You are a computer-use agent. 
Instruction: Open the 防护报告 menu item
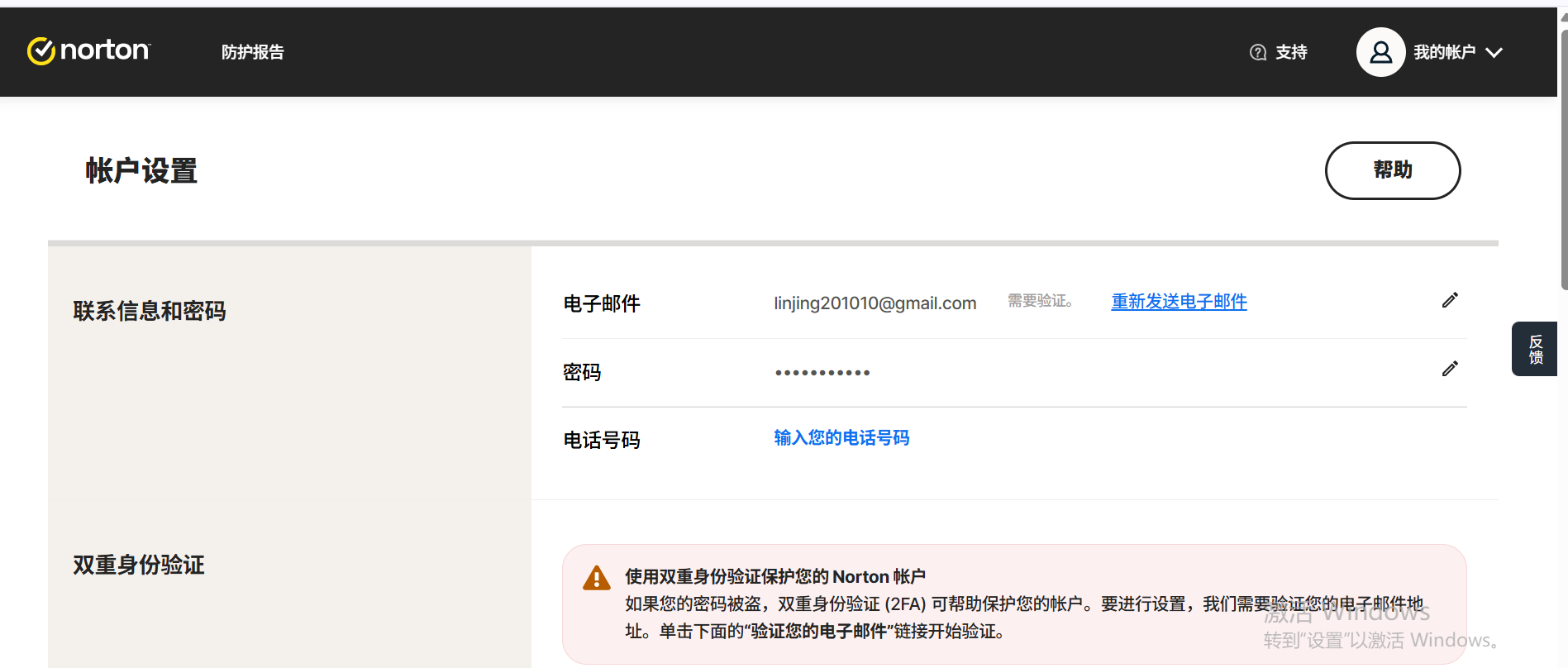pos(253,52)
